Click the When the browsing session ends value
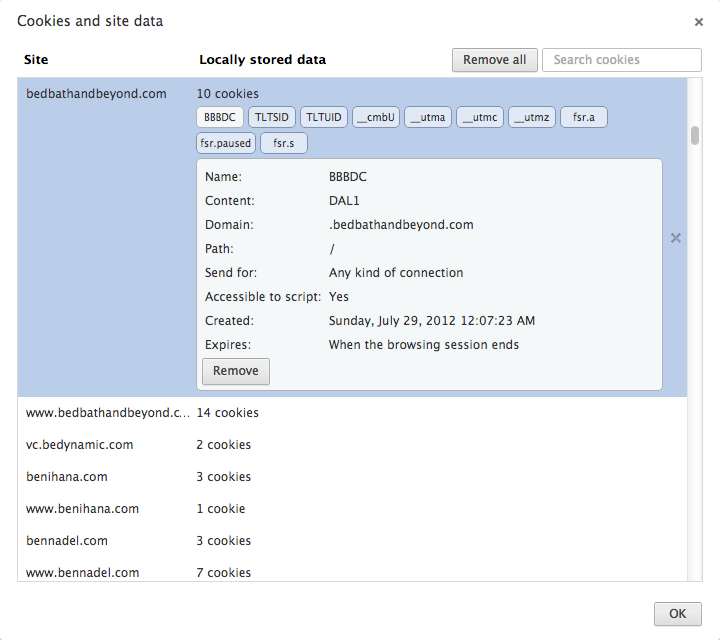Viewport: 720px width, 640px height. 424,345
